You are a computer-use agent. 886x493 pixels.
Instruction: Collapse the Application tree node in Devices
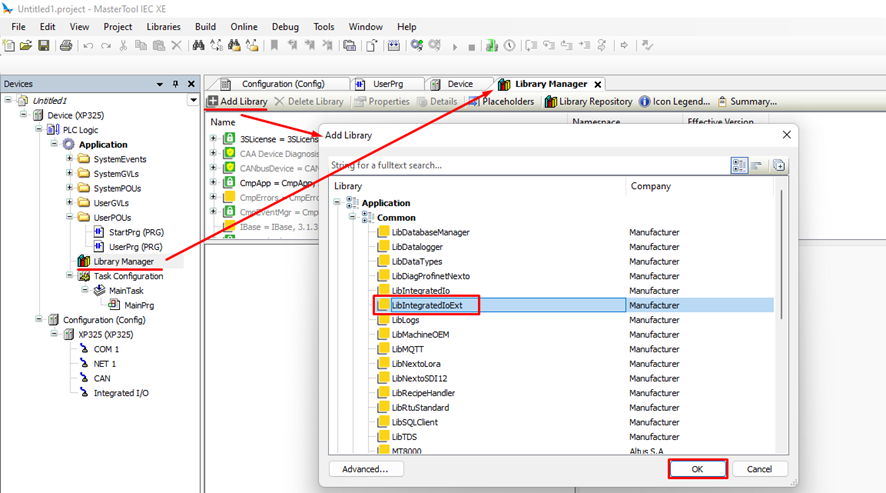click(x=54, y=144)
